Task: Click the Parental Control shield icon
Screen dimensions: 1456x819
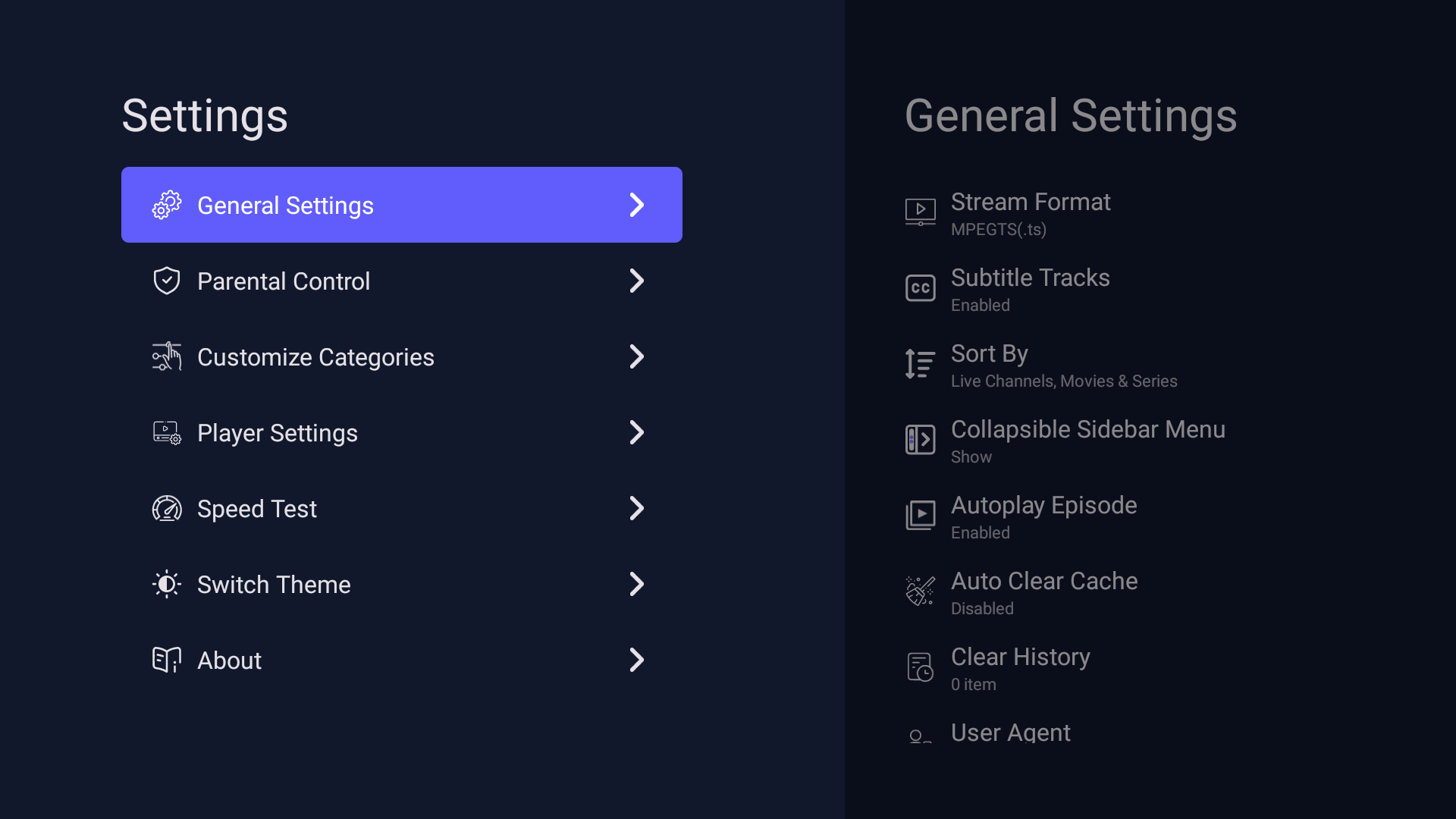Action: click(x=166, y=281)
